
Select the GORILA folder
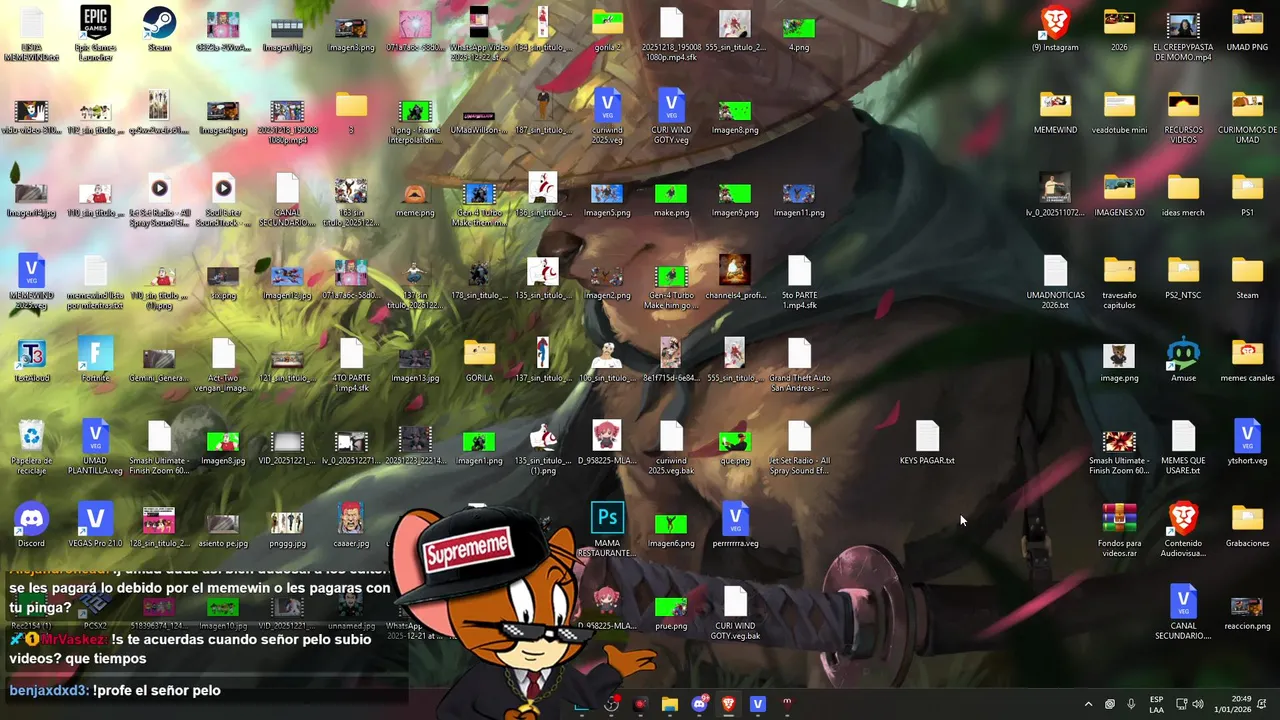coord(479,360)
